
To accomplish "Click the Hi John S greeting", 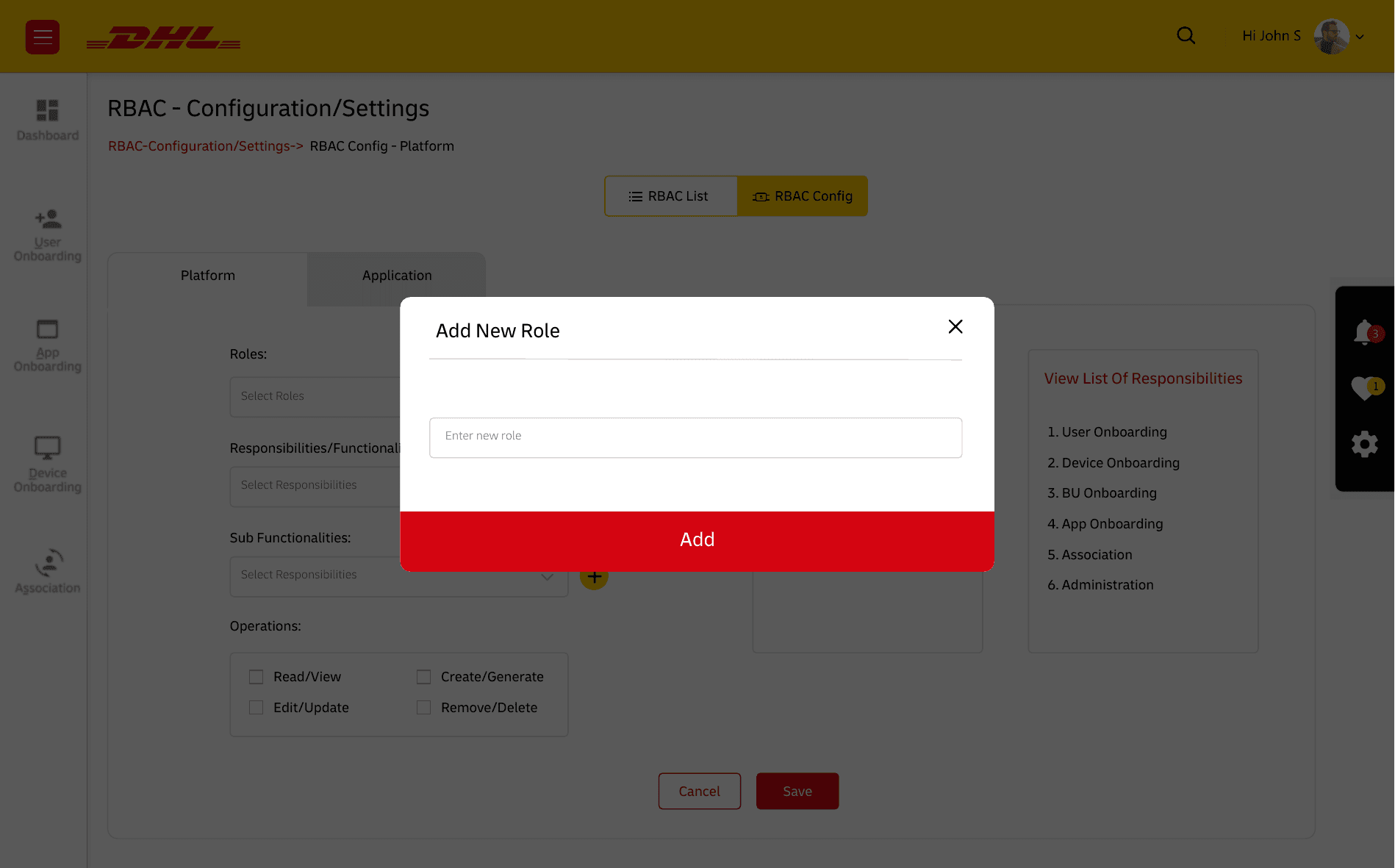I will tap(1271, 36).
